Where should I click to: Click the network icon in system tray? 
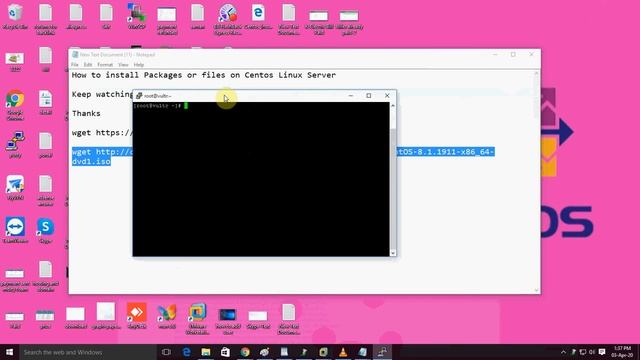click(583, 352)
